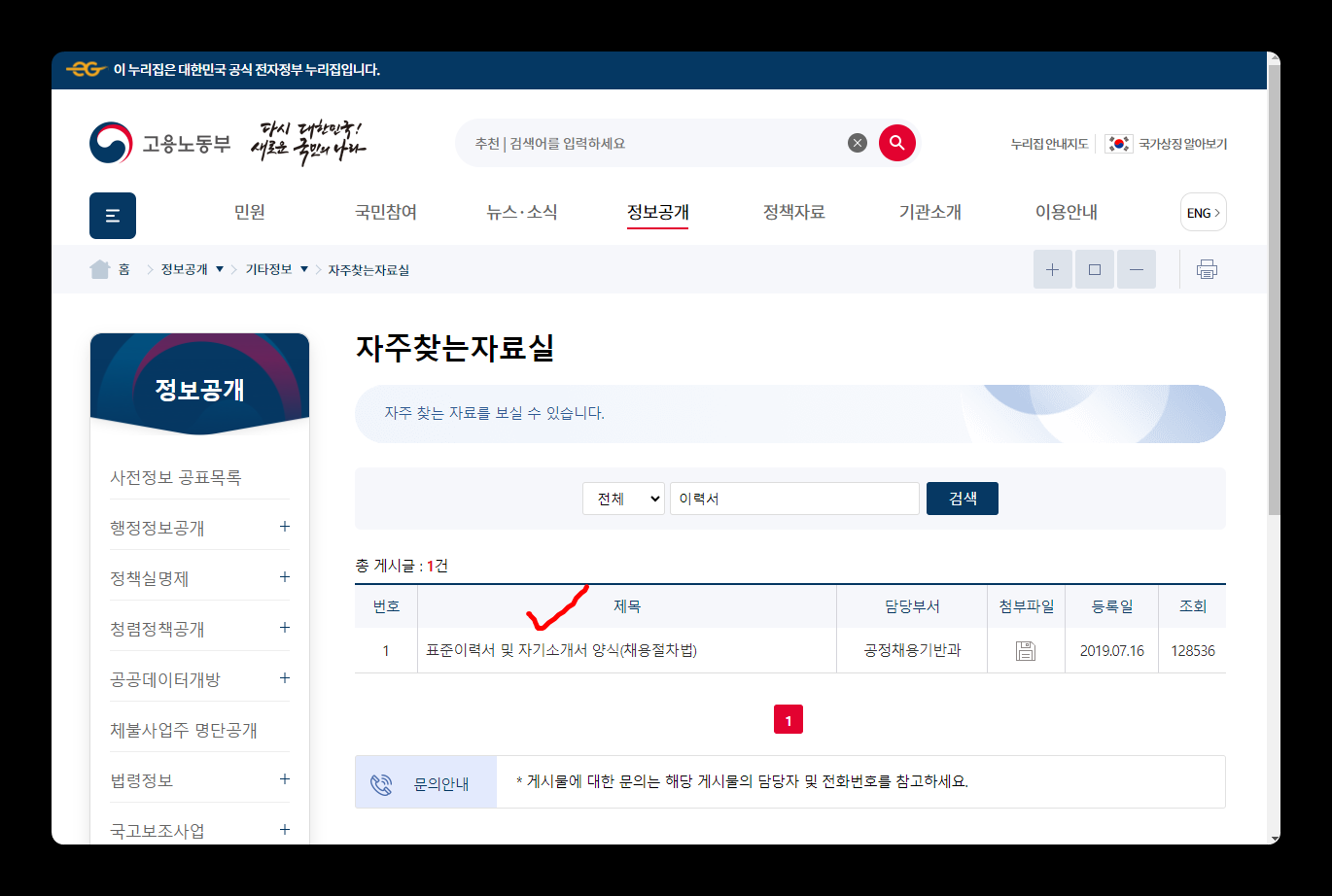1332x896 pixels.
Task: Expand 기타정보 breadcrumb dropdown arrow
Action: tap(304, 269)
